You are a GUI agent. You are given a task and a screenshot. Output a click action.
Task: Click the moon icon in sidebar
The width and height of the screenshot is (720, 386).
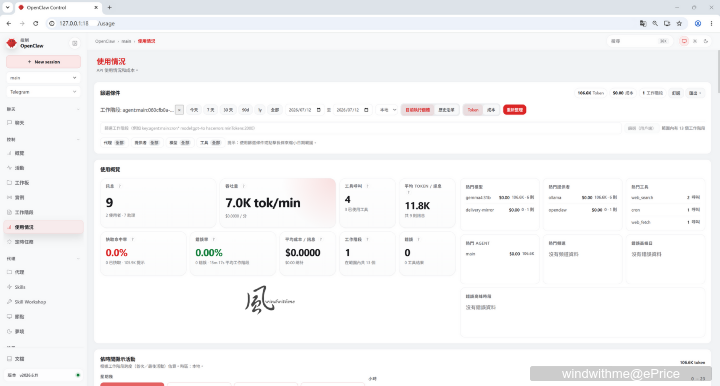[x=9, y=331]
